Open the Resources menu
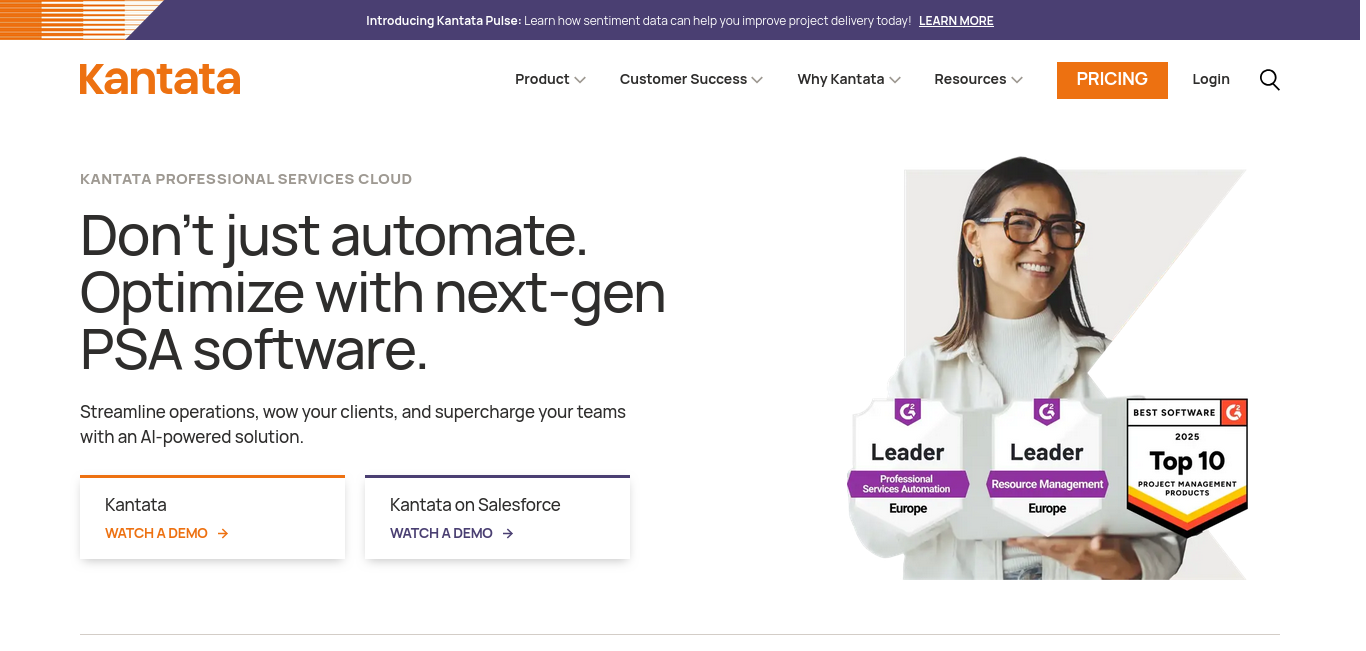 [x=970, y=79]
